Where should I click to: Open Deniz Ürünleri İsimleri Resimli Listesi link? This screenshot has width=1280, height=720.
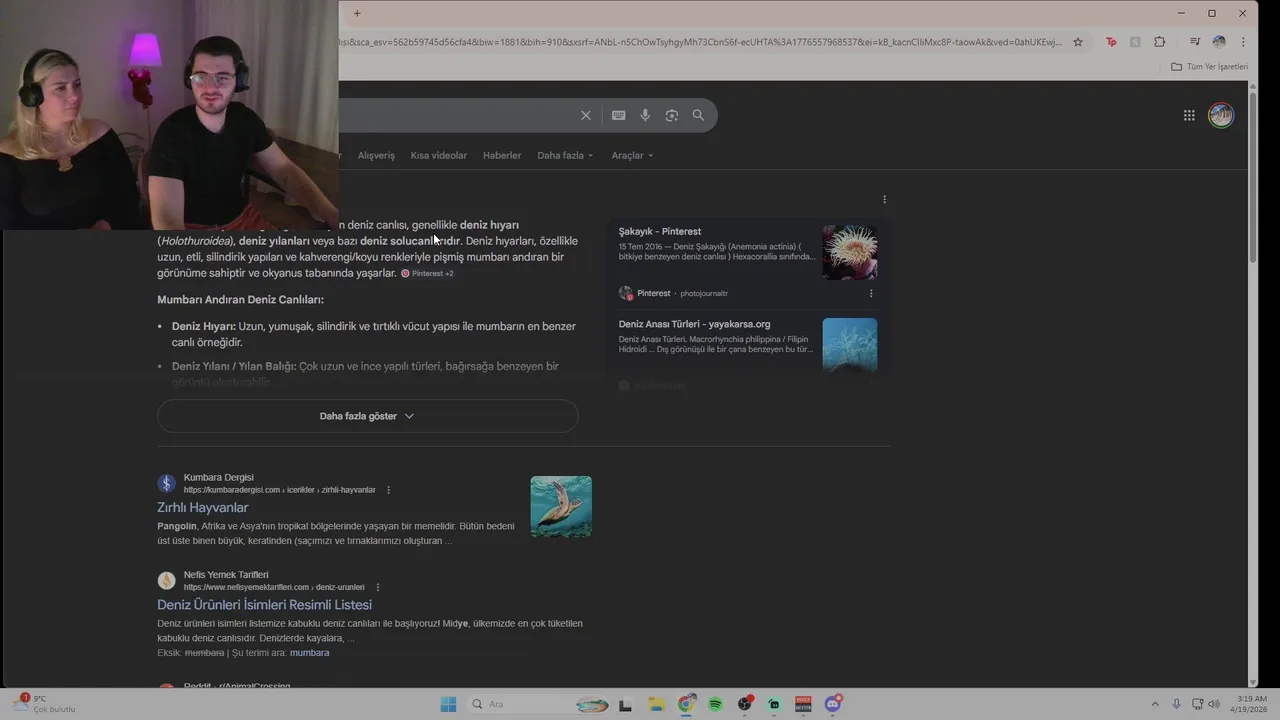pos(264,605)
